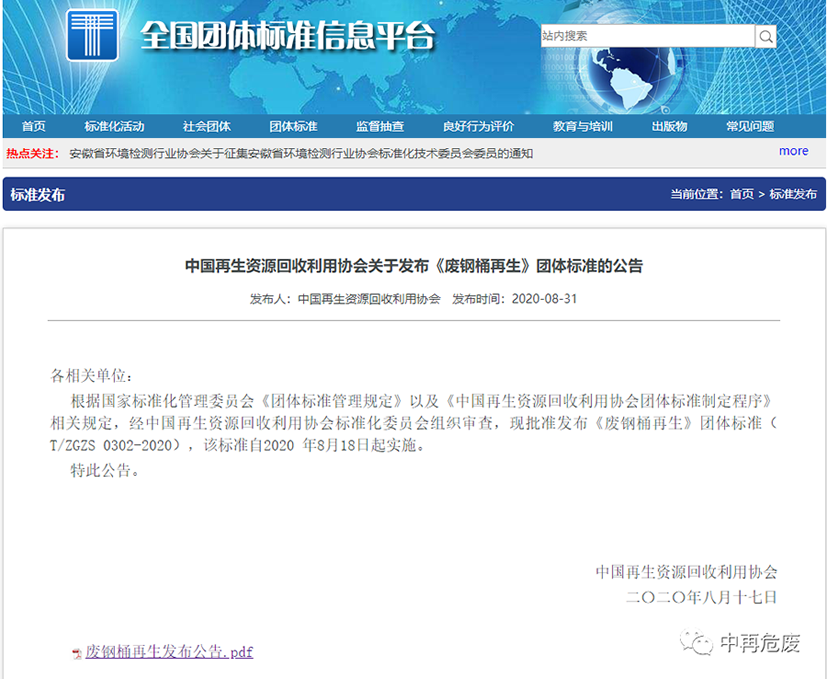Click the platform logo icon

click(x=92, y=36)
